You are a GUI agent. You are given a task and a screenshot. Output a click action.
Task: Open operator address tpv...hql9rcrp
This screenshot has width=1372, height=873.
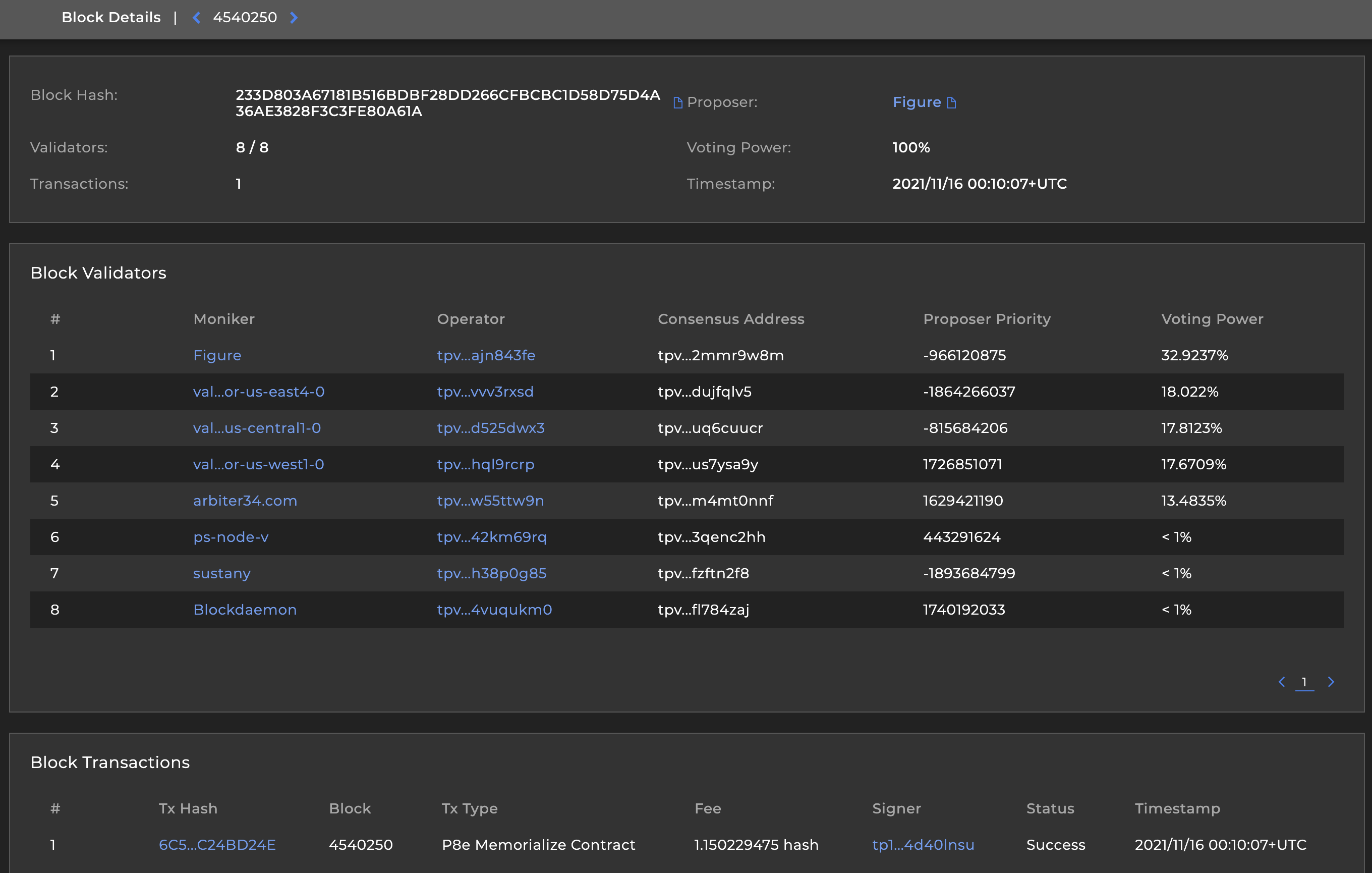(485, 464)
